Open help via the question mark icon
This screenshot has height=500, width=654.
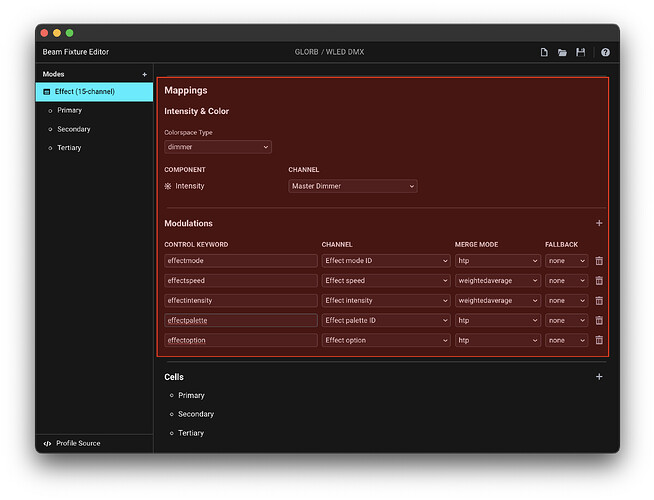tap(605, 52)
